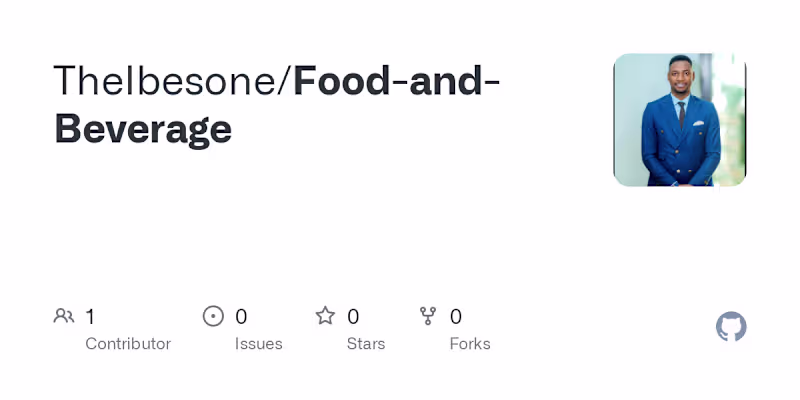Click the star icon for Stars
This screenshot has width=800, height=400.
(x=325, y=316)
